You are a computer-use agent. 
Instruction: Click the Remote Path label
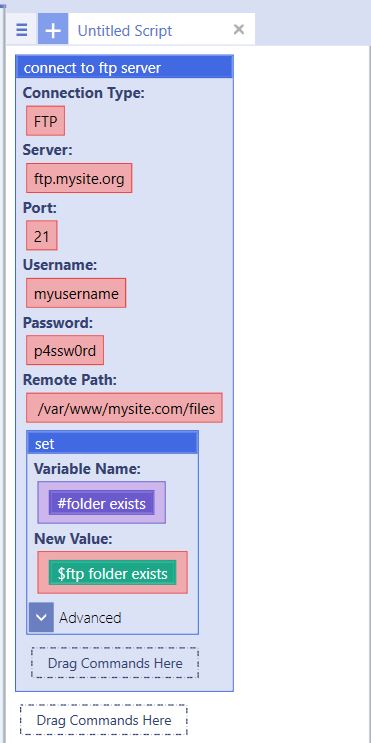click(x=70, y=380)
